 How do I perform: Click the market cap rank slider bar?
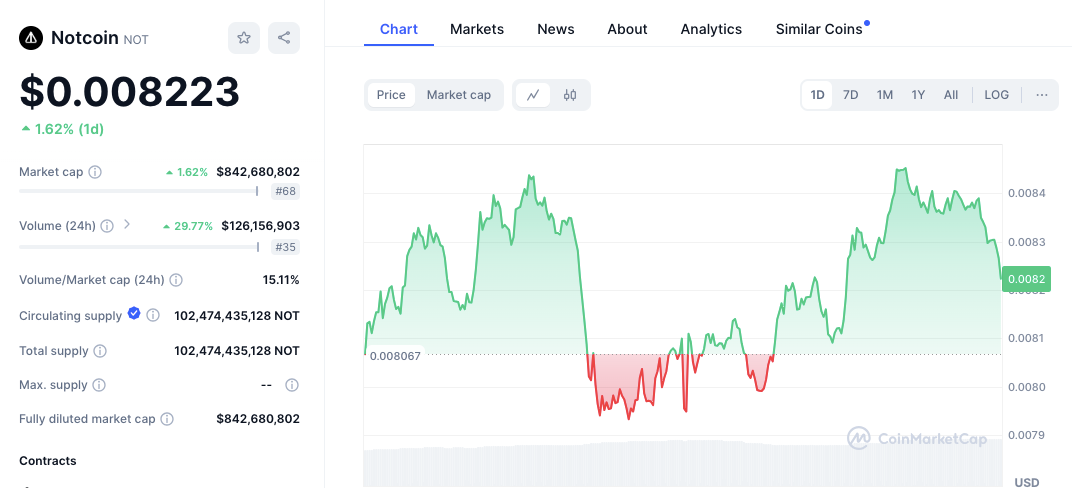pyautogui.click(x=139, y=191)
